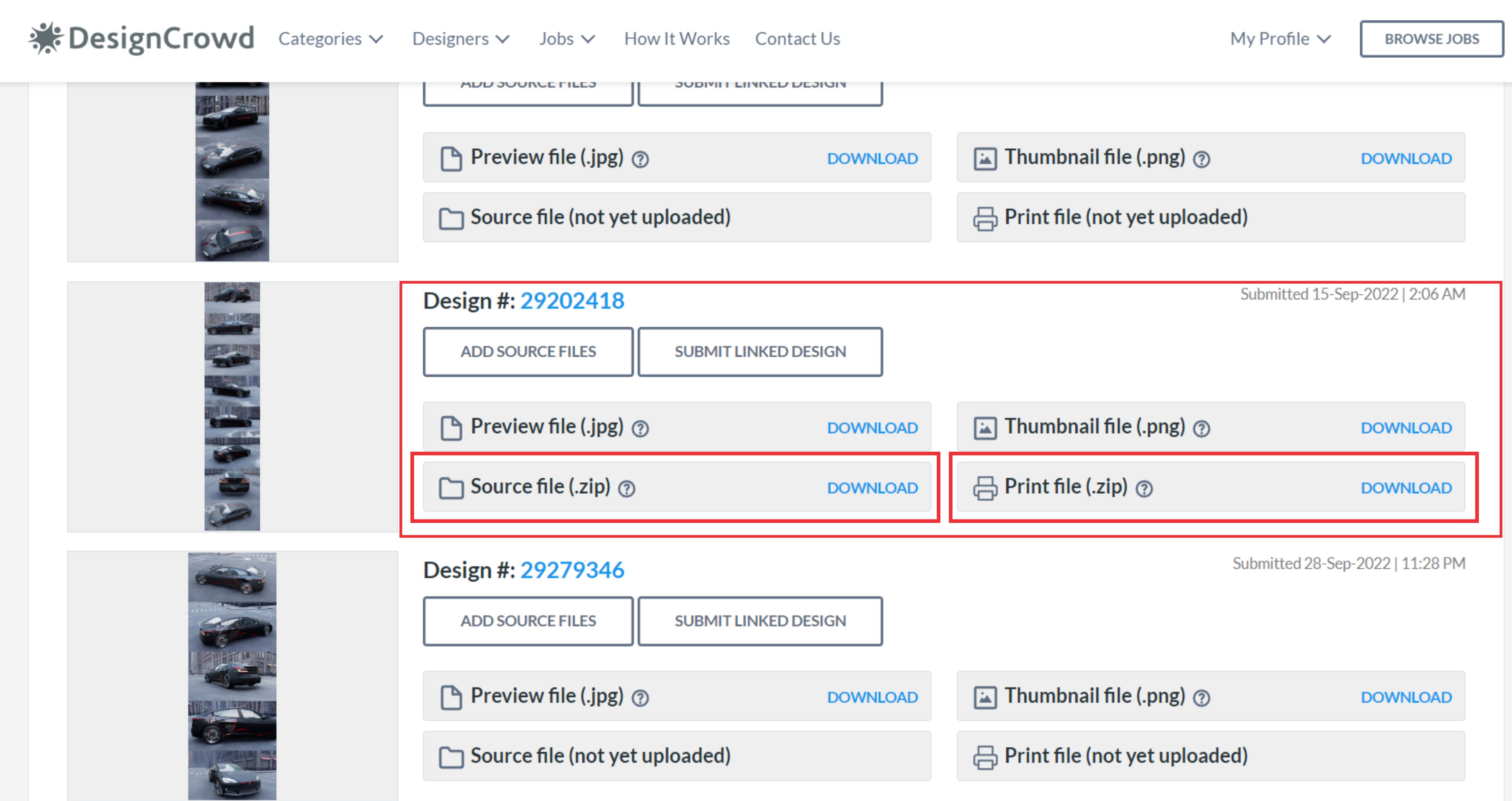Image resolution: width=1512 pixels, height=801 pixels.
Task: Click the printer icon on Print file (.zip)
Action: (985, 488)
